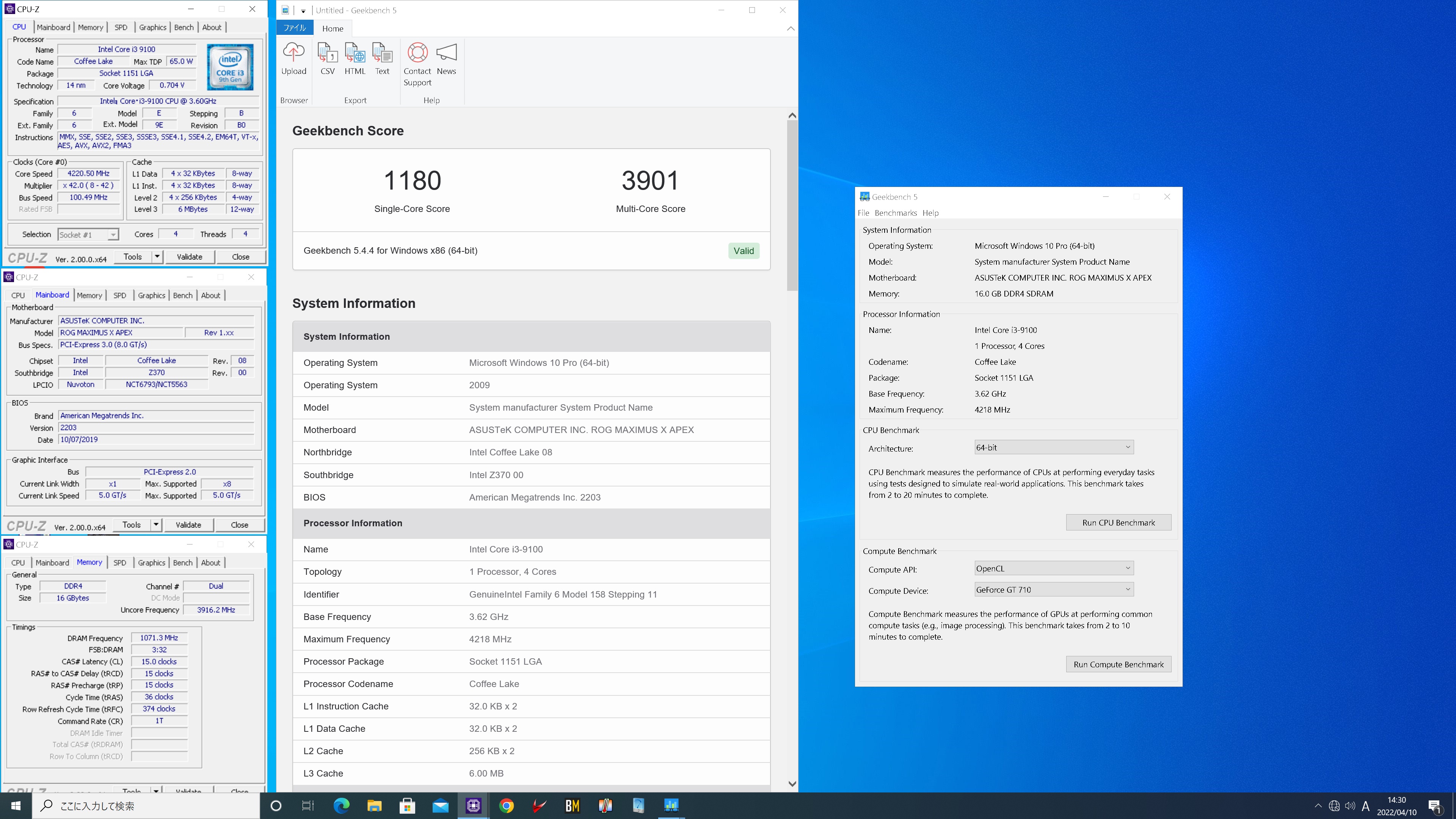This screenshot has width=1456, height=819.
Task: Click the Multi-Core Score value 3901
Action: pos(650,181)
